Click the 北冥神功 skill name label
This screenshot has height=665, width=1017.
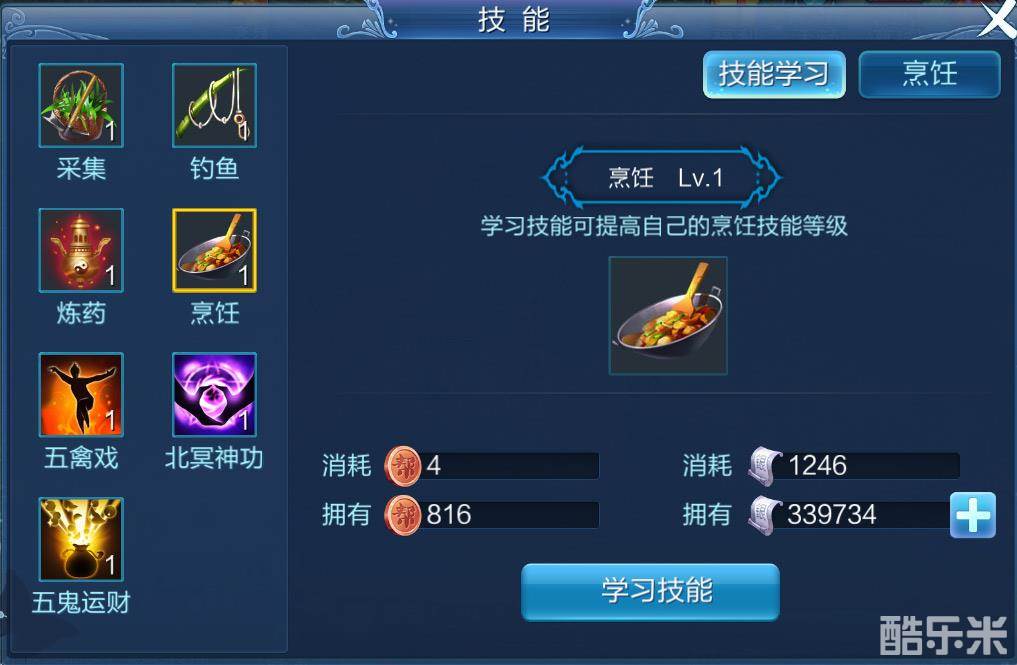214,458
